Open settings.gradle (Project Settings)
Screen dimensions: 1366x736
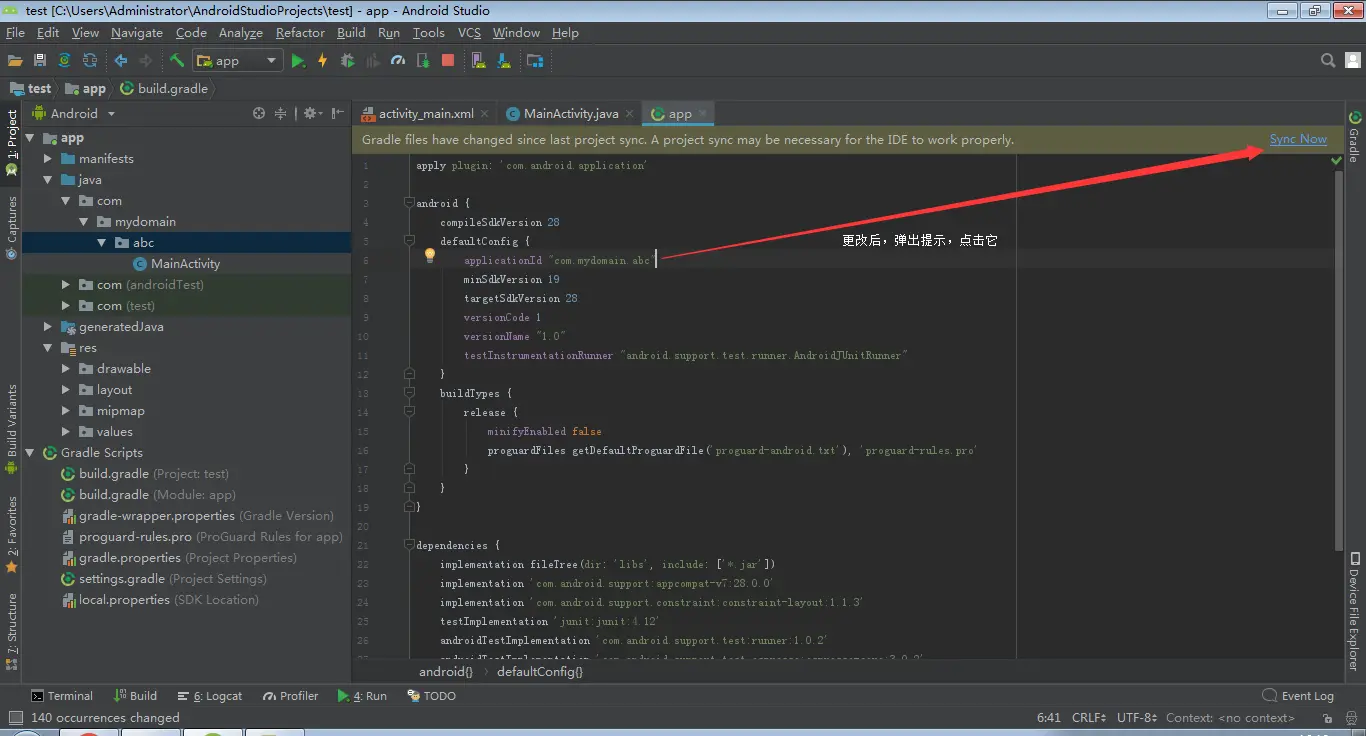click(x=163, y=579)
